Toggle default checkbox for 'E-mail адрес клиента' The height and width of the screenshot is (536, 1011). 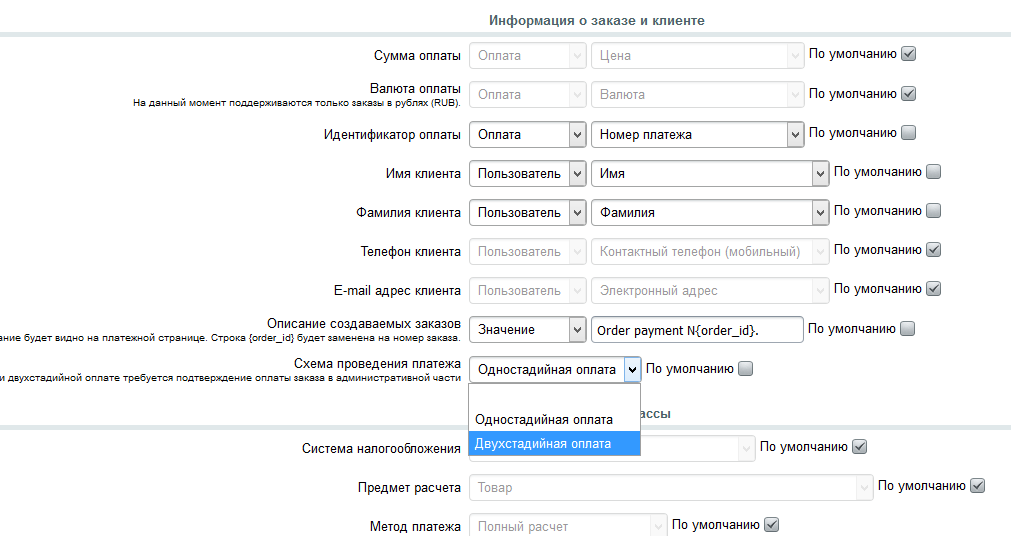coord(933,288)
